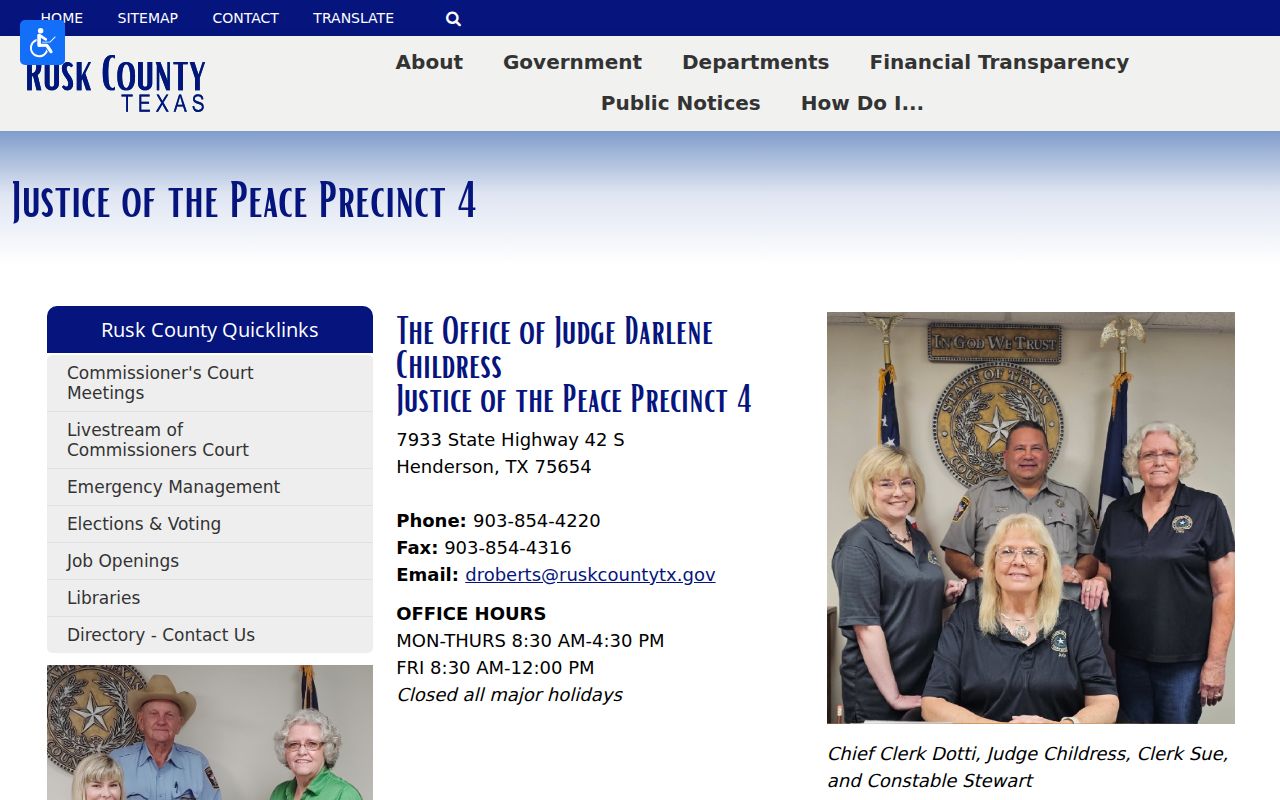Open the About menu
The width and height of the screenshot is (1280, 800).
[x=429, y=62]
